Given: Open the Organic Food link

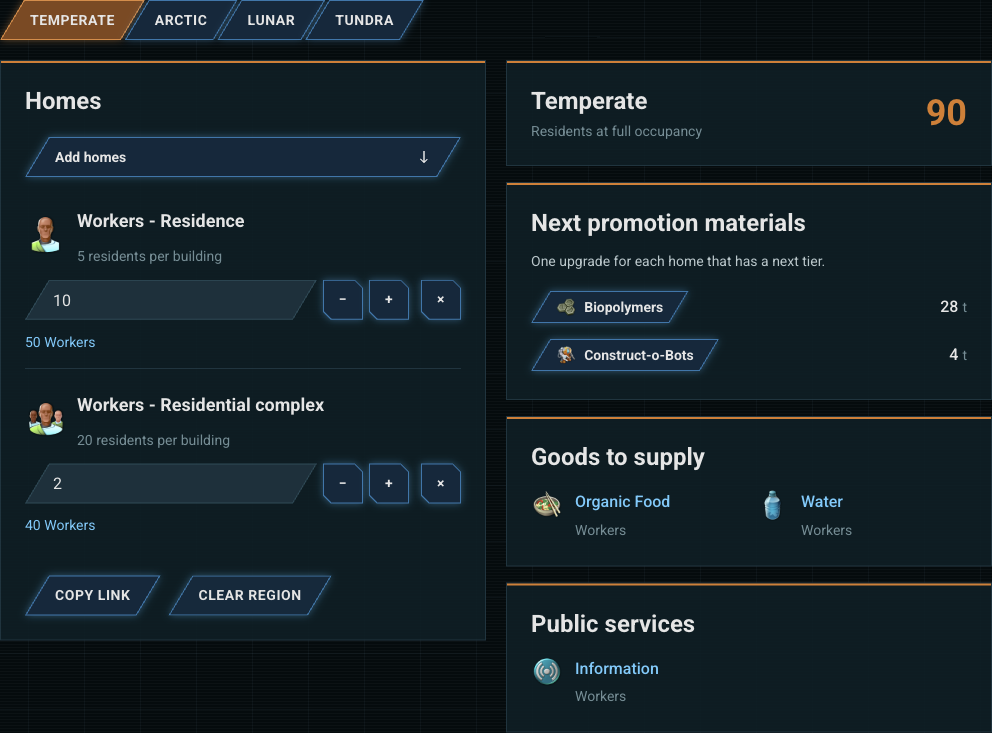Looking at the screenshot, I should [623, 502].
